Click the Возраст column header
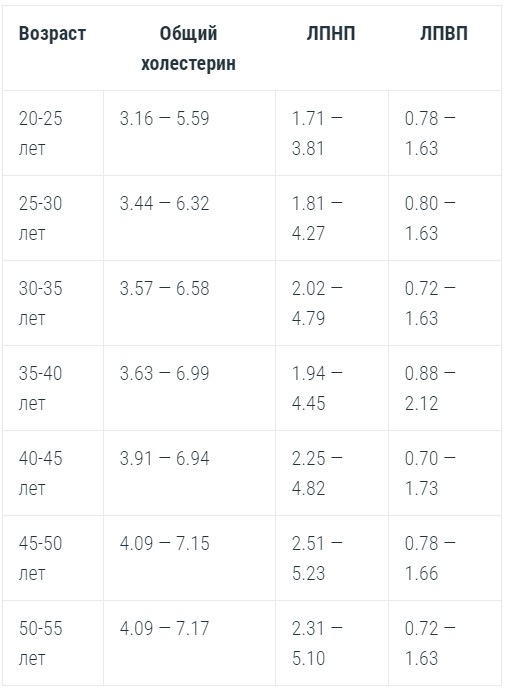Viewport: 506px width, 689px height. click(52, 33)
